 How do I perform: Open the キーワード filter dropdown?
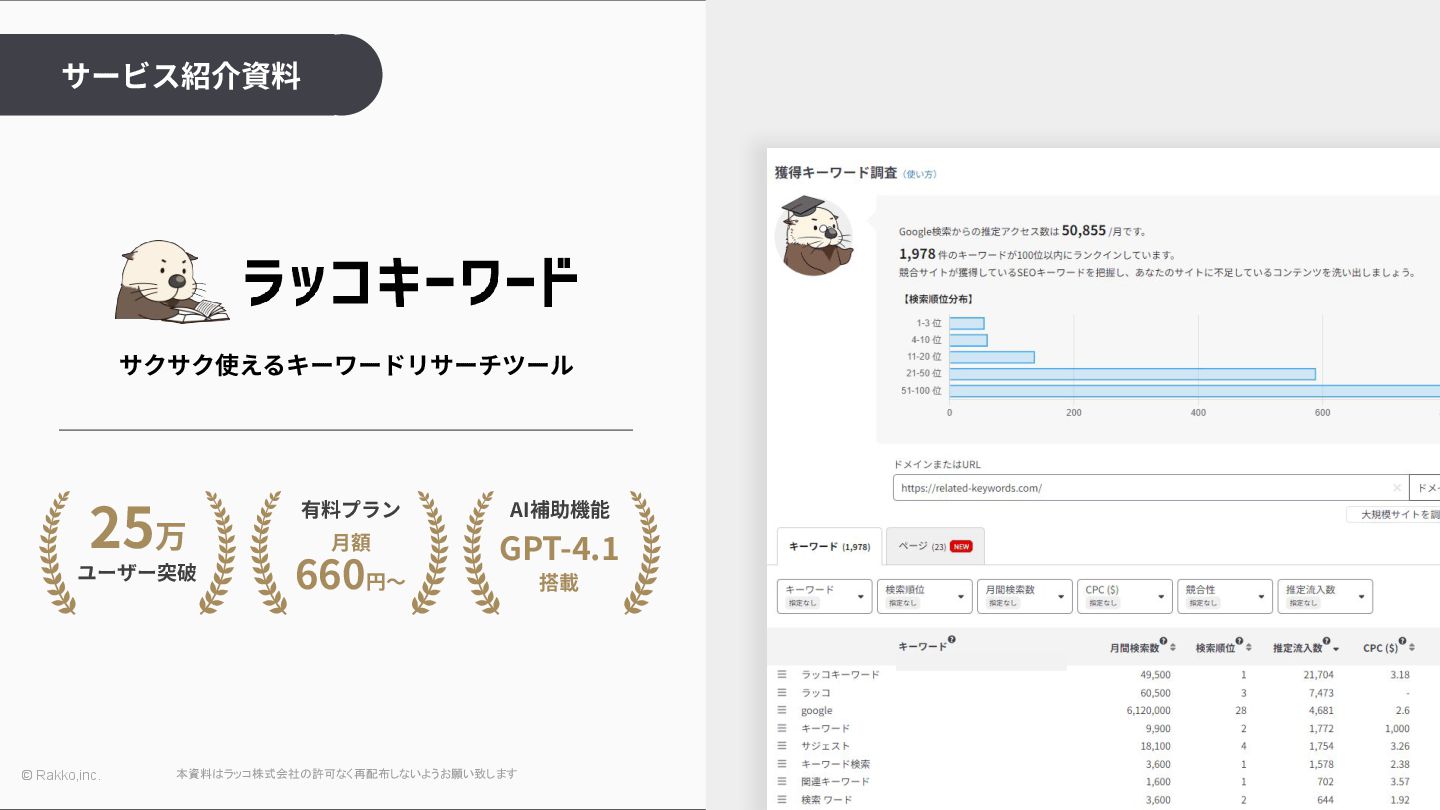point(825,596)
